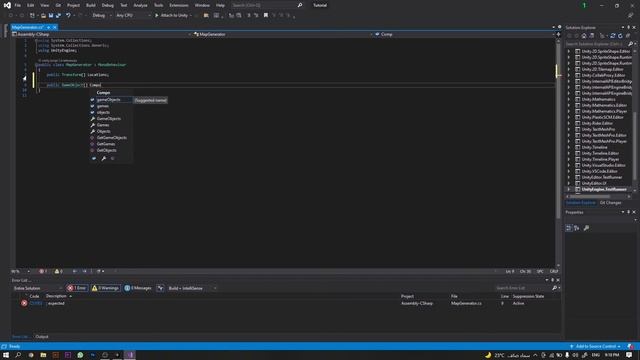Click the red error icon in C# error row

(x=24, y=303)
